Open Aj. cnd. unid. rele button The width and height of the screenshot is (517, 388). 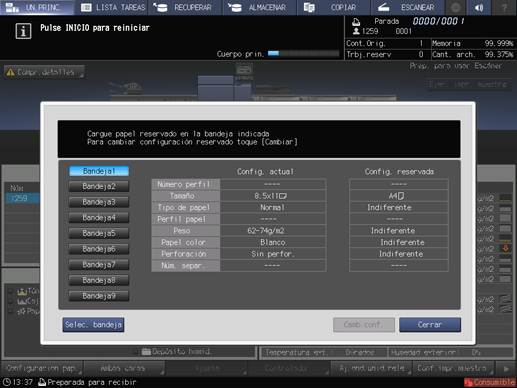pyautogui.click(x=371, y=368)
